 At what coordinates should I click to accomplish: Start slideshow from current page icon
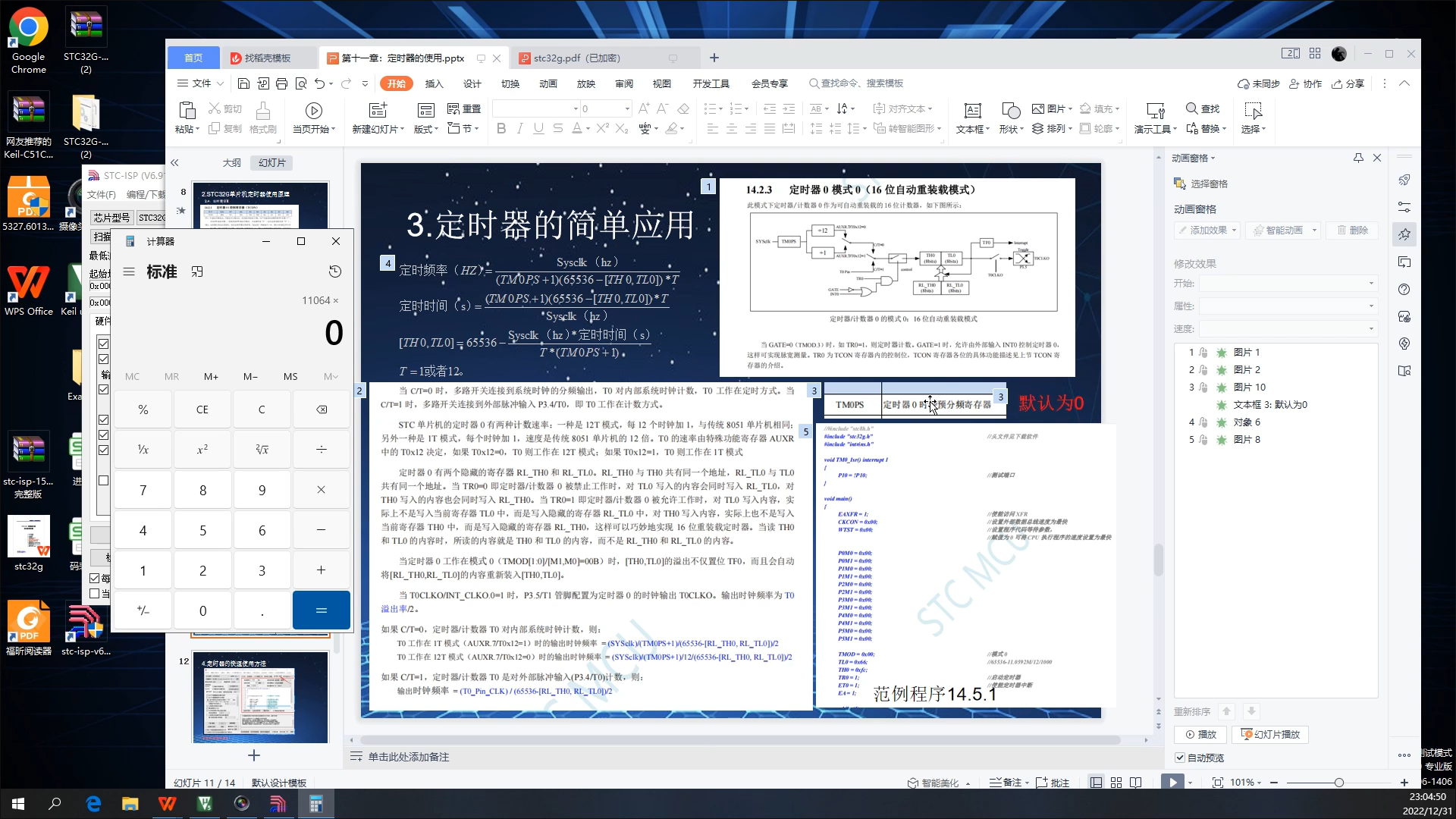[x=313, y=111]
